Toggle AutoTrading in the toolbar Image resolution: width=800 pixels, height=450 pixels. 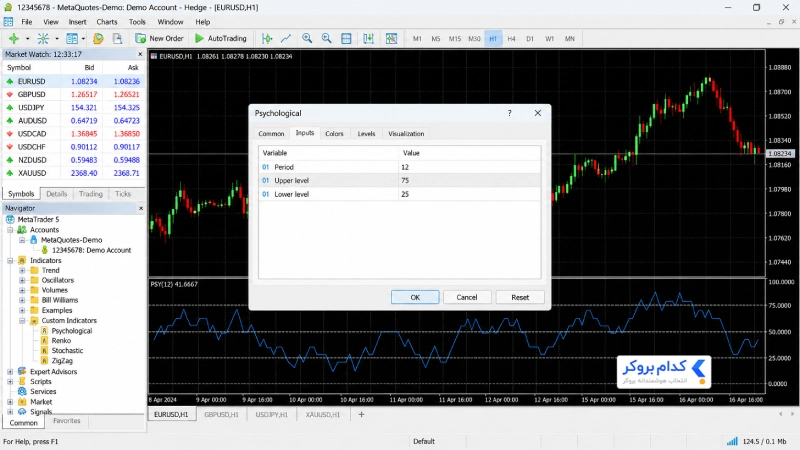point(220,38)
